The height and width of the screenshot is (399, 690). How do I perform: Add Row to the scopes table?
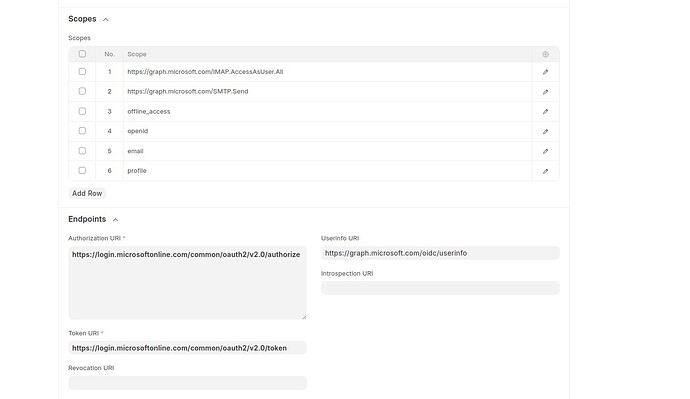pos(87,193)
